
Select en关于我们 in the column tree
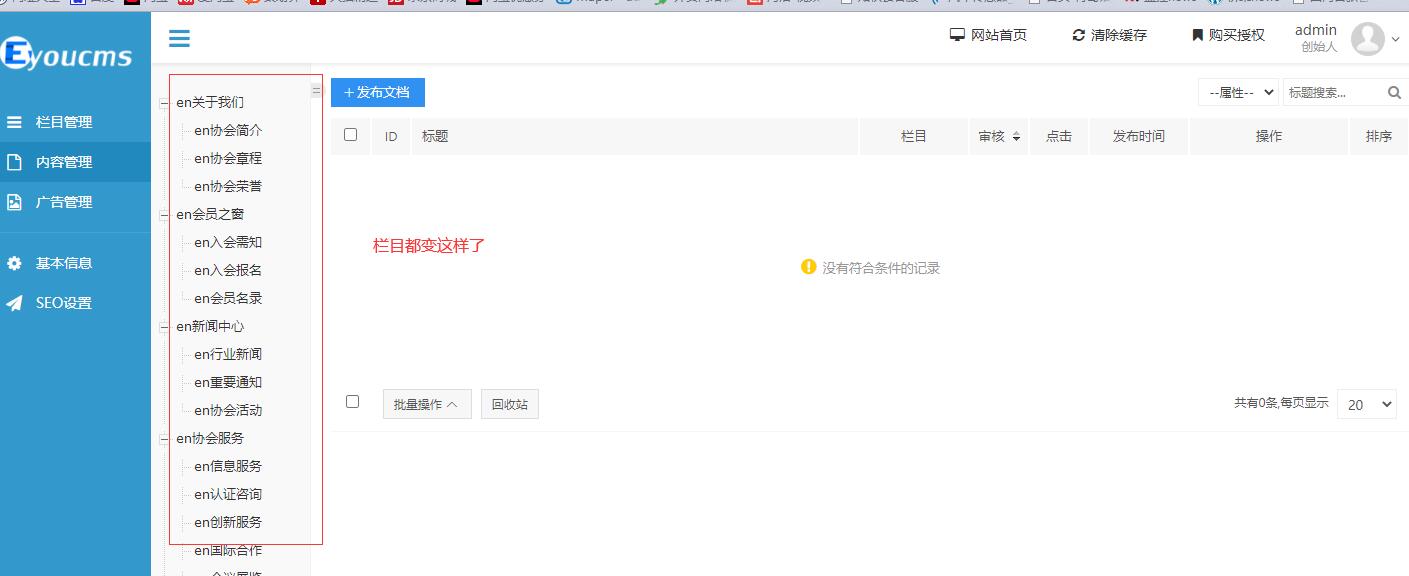(210, 102)
